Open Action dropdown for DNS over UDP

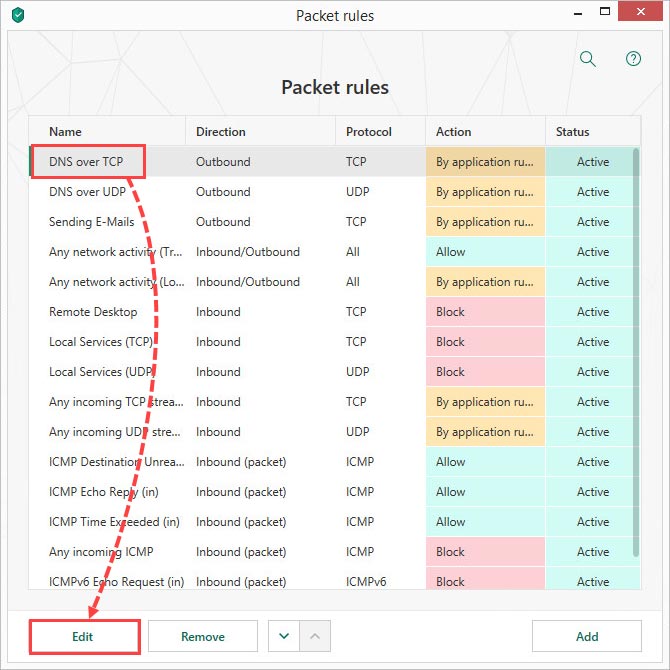(x=485, y=192)
